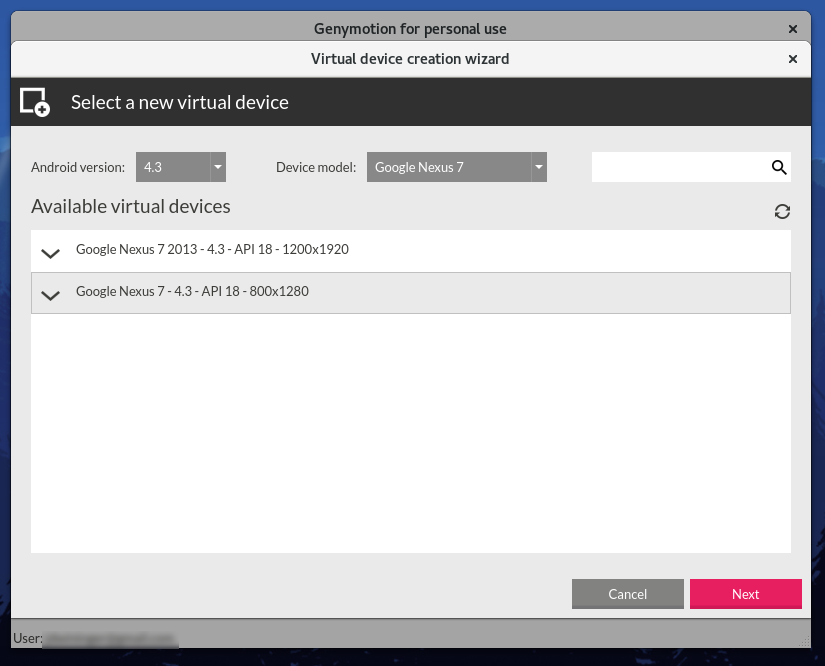Close the Genymotion for personal use window

pos(793,29)
